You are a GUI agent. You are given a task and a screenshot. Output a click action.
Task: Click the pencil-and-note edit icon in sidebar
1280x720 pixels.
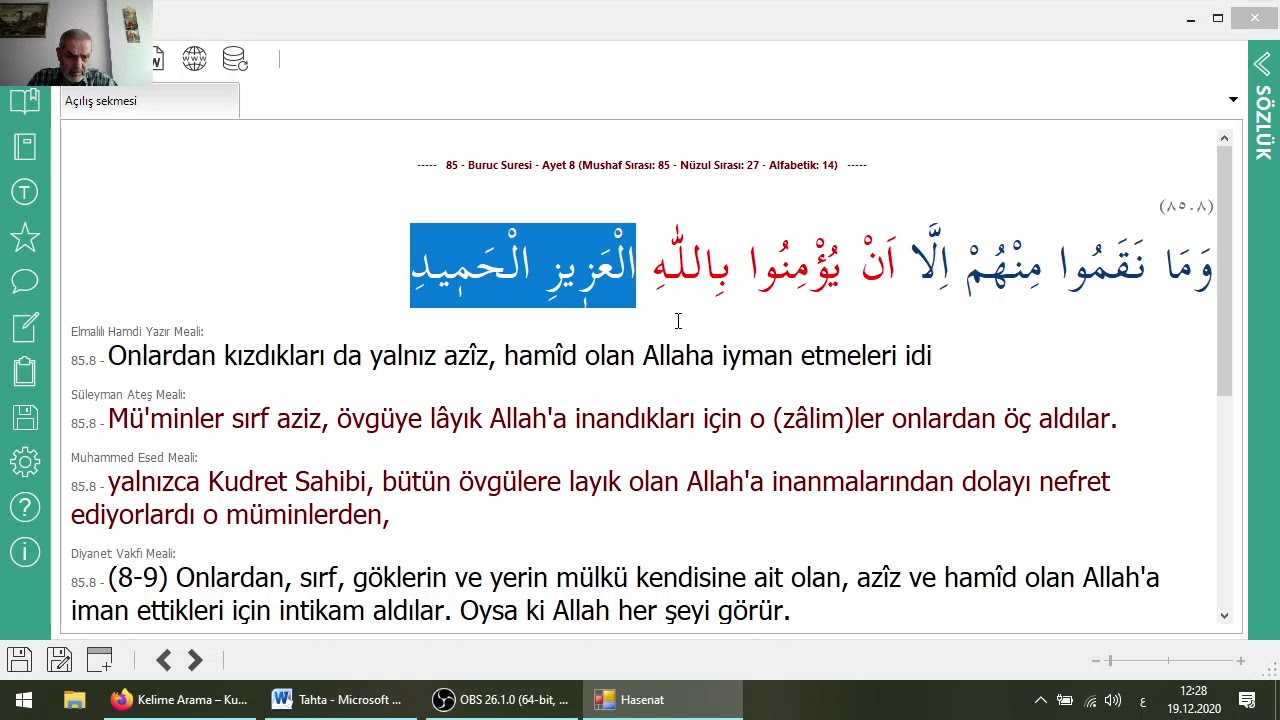[24, 327]
